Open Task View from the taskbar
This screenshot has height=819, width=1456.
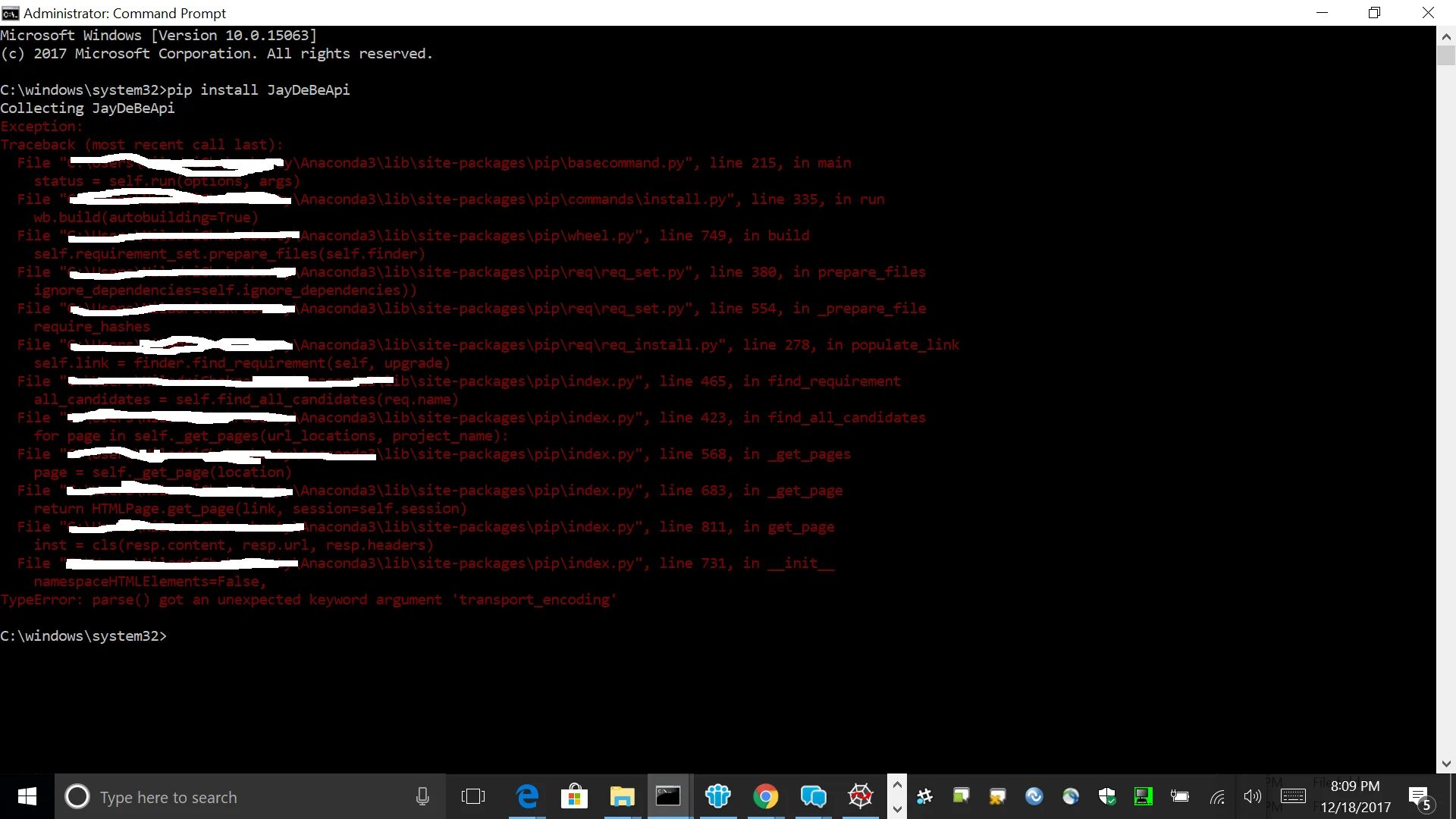472,796
